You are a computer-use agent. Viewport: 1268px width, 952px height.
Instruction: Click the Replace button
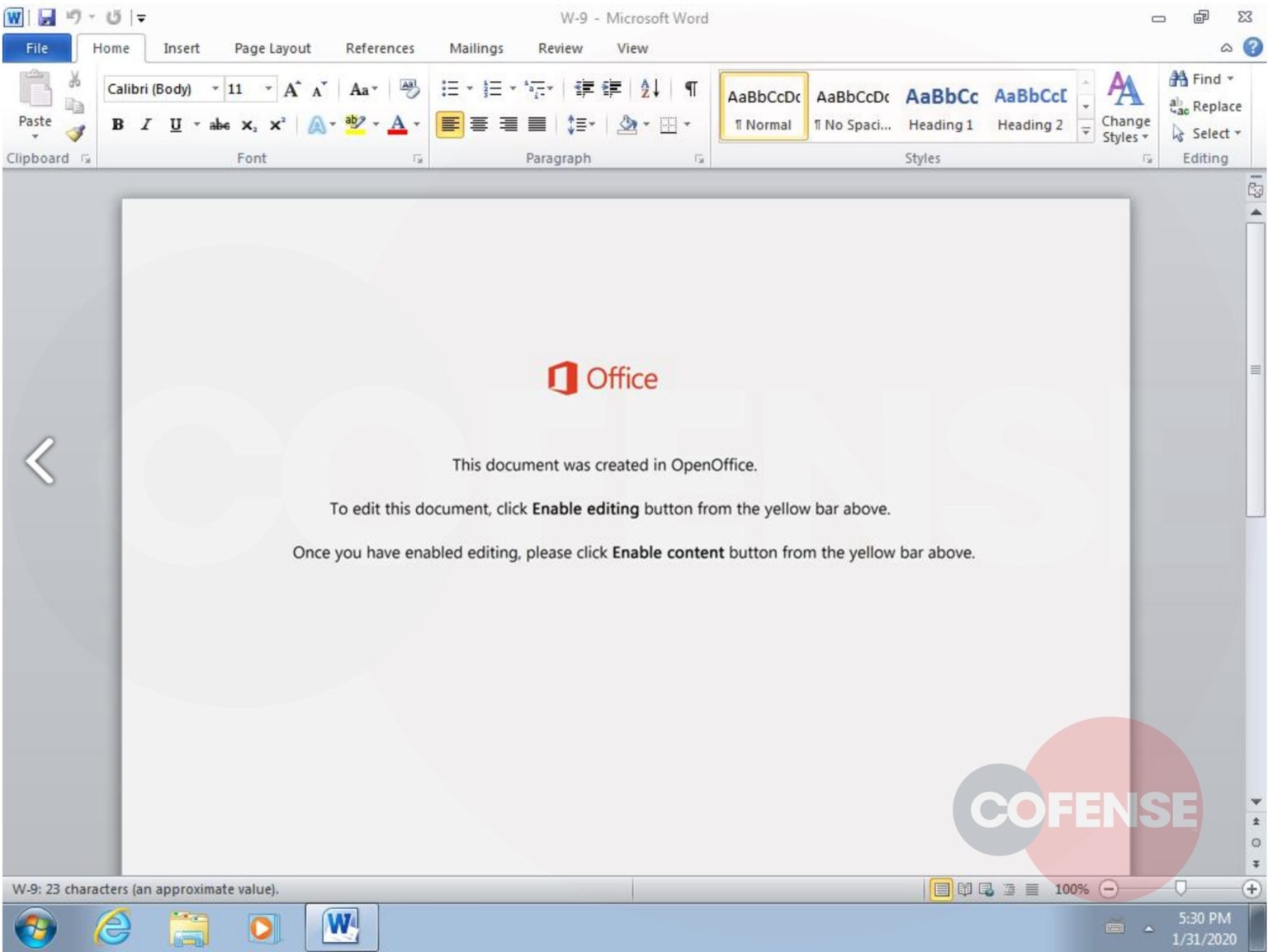[x=1205, y=106]
